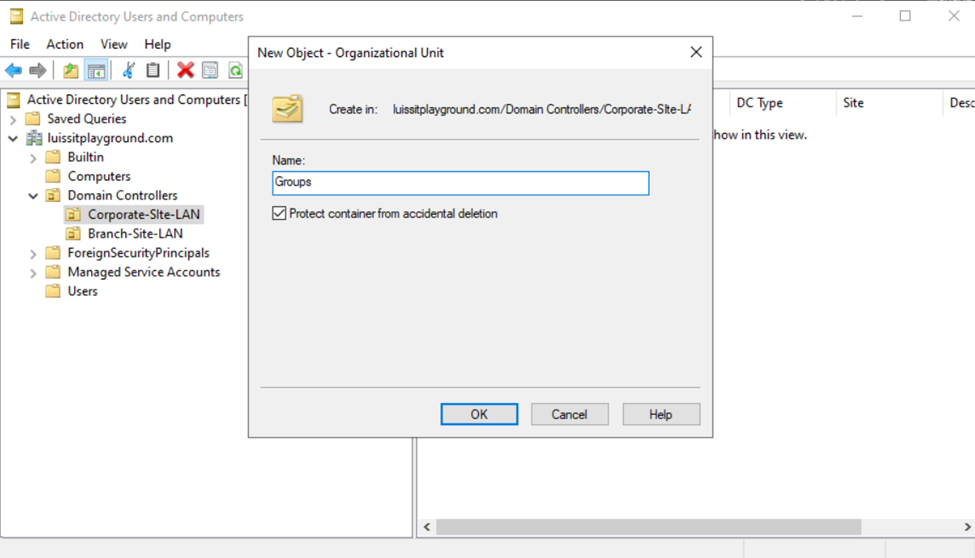Image resolution: width=975 pixels, height=558 pixels.
Task: Click the horizontal scrollbar thumb in details pane
Action: (649, 527)
